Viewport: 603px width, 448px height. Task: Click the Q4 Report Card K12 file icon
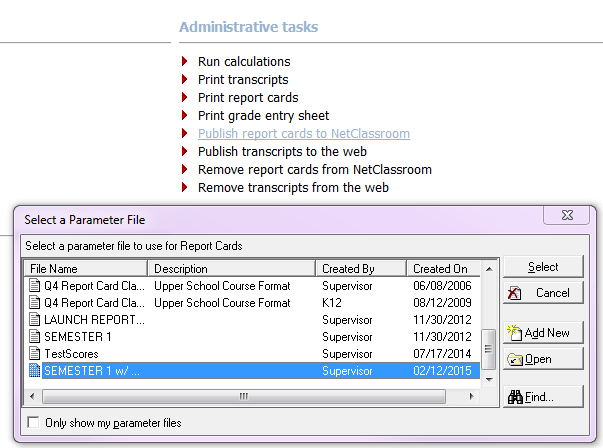pyautogui.click(x=35, y=302)
